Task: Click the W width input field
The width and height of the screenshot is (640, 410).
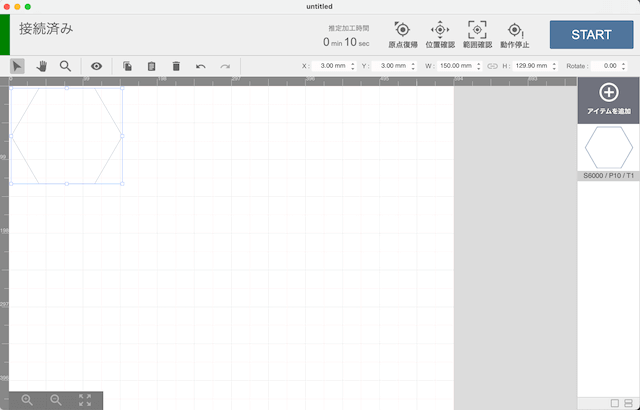Action: [x=455, y=66]
